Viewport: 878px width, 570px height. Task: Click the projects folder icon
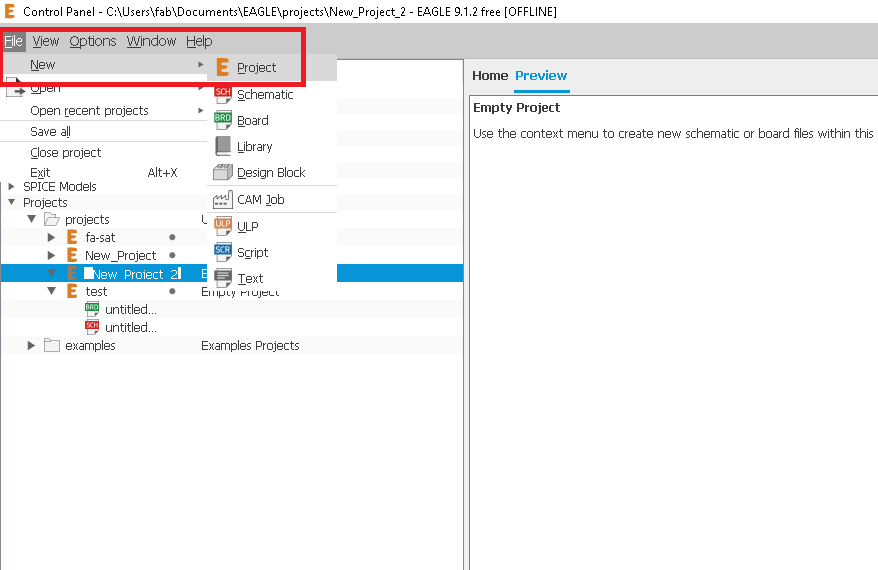pos(52,219)
